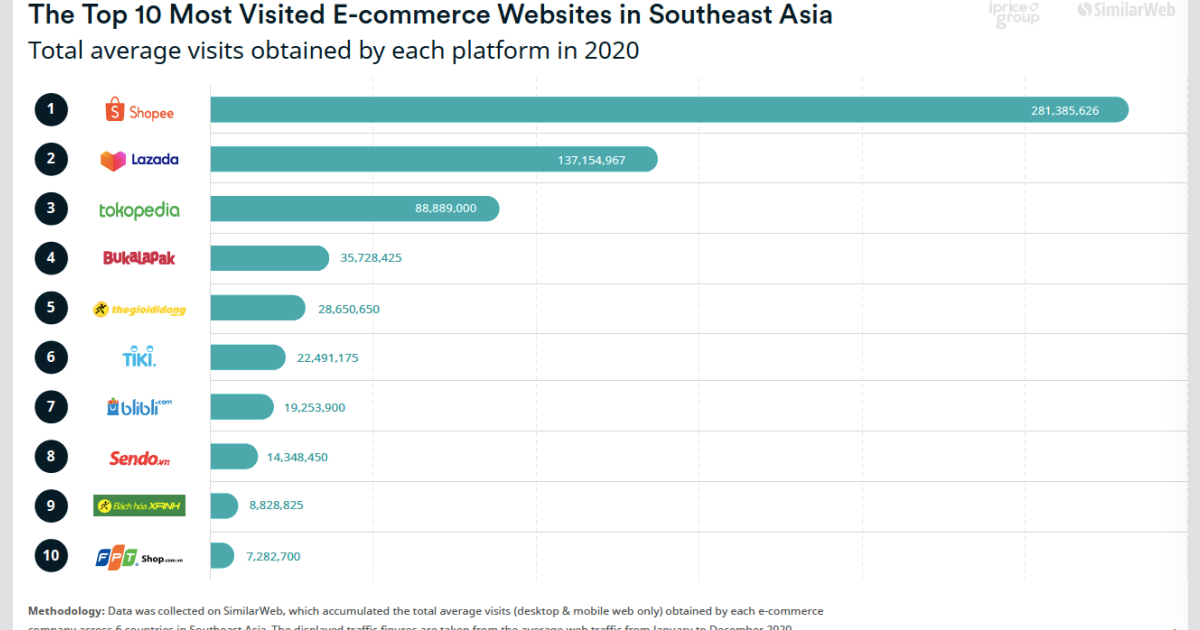Select the Bach hoa Xanh logo

138,505
